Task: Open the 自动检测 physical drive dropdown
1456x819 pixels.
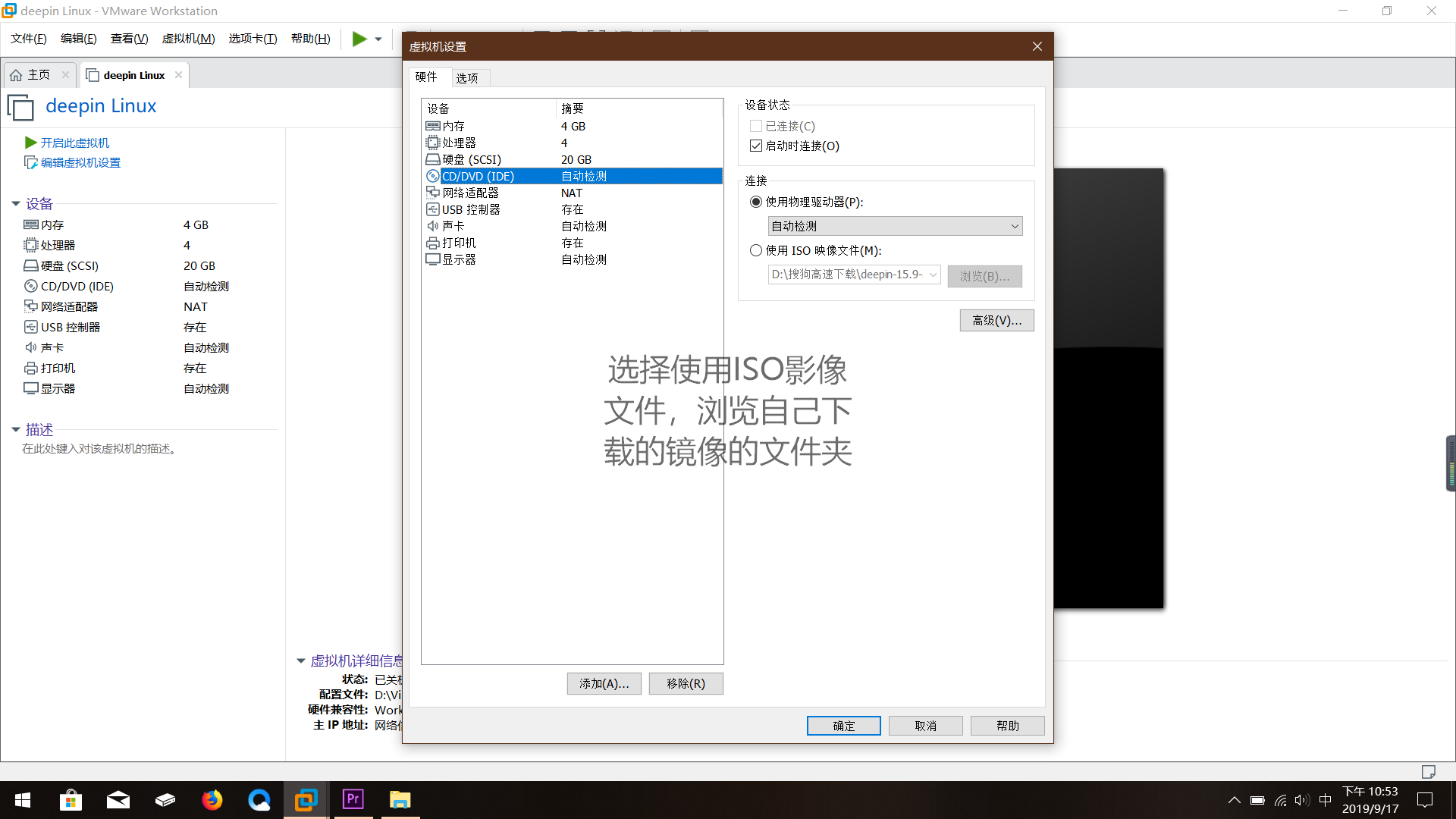Action: point(895,226)
